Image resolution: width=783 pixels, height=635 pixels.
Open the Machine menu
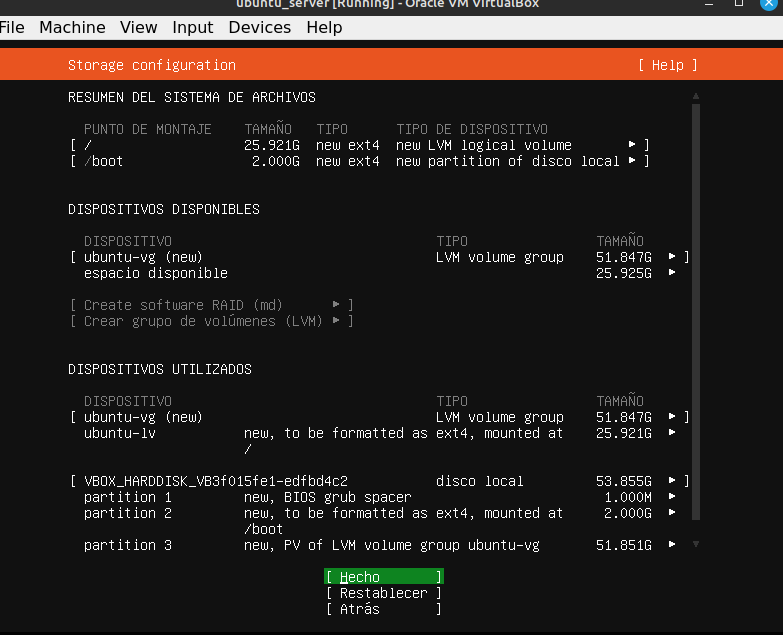72,27
